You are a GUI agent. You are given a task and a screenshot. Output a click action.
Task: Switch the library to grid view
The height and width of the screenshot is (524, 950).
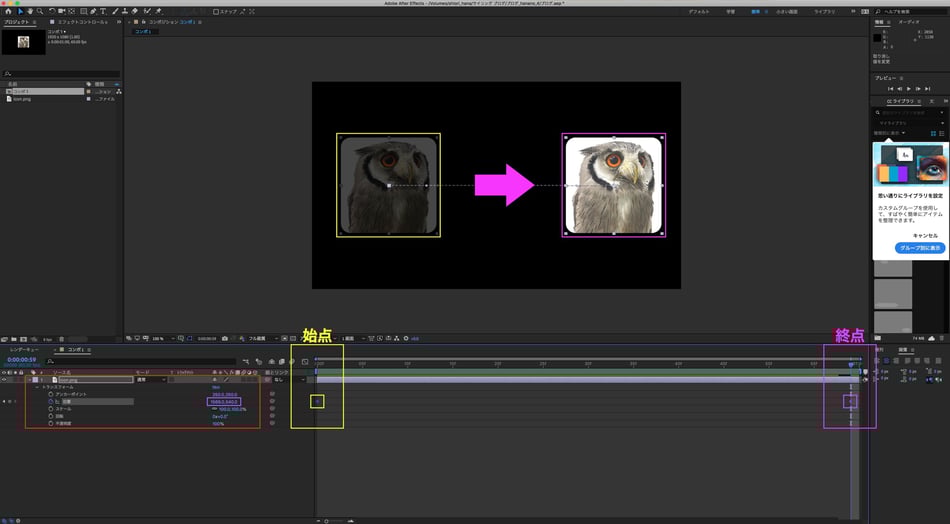pyautogui.click(x=934, y=133)
